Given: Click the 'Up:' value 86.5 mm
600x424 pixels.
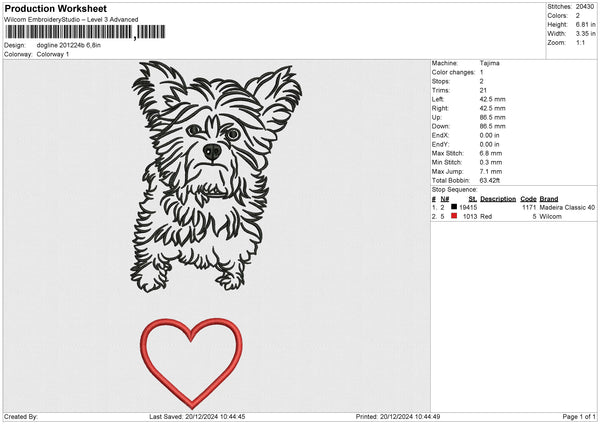Looking at the screenshot, I should tap(492, 117).
